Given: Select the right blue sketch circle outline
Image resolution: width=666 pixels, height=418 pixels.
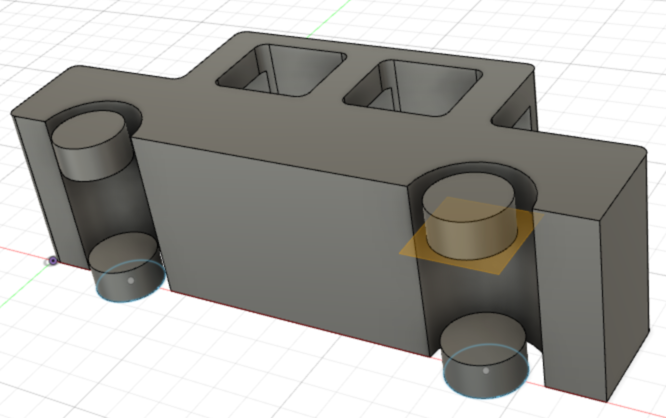Looking at the screenshot, I should (486, 371).
